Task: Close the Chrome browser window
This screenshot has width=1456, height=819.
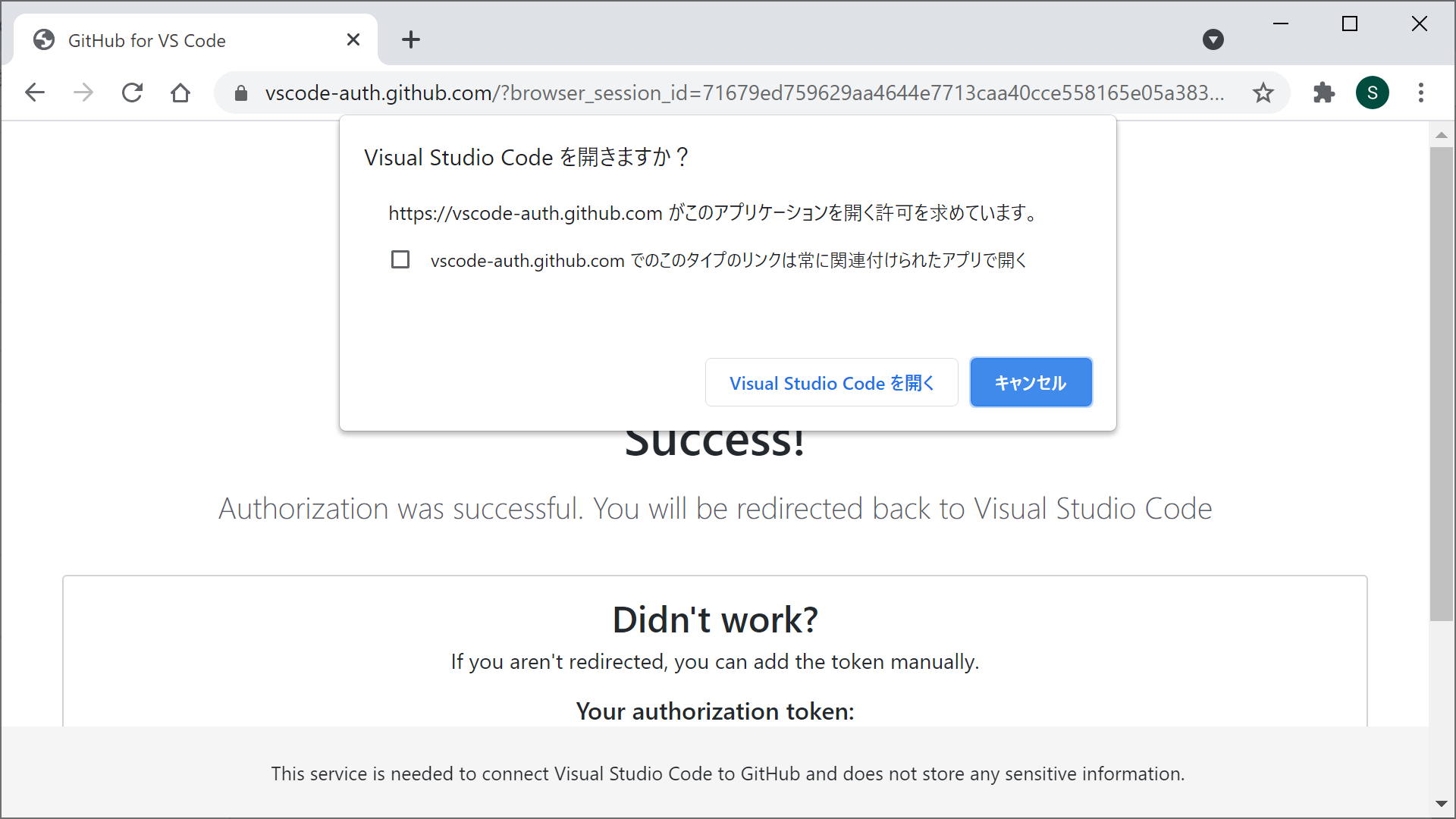Action: click(1420, 24)
